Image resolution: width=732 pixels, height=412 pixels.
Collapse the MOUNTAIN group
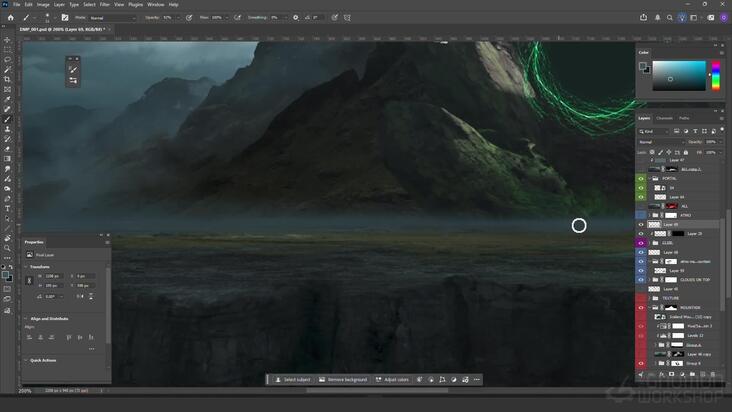click(649, 307)
